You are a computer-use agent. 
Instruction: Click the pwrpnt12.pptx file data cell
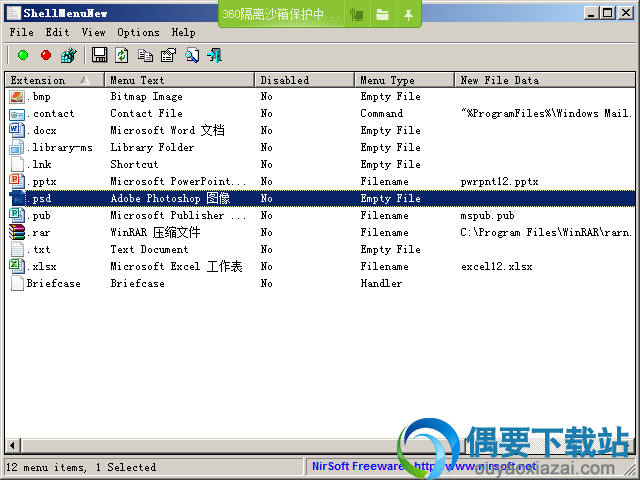499,182
